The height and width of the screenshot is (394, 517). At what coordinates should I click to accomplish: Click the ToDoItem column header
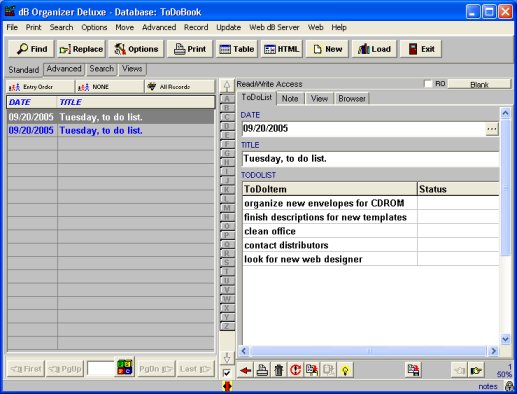[330, 189]
